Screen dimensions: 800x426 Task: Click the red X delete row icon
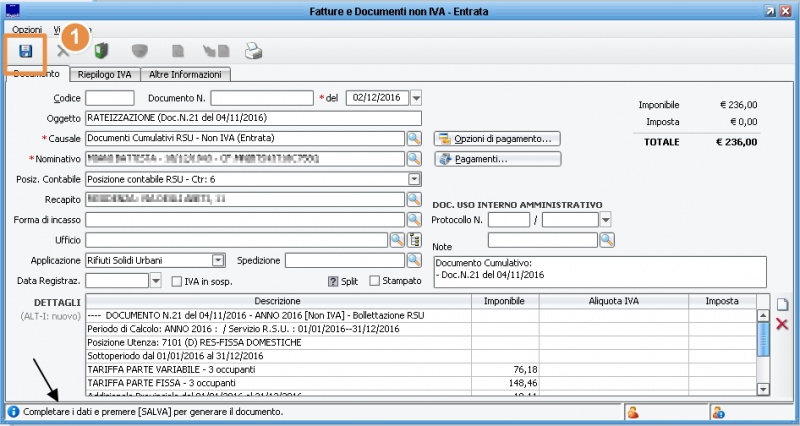tap(782, 324)
